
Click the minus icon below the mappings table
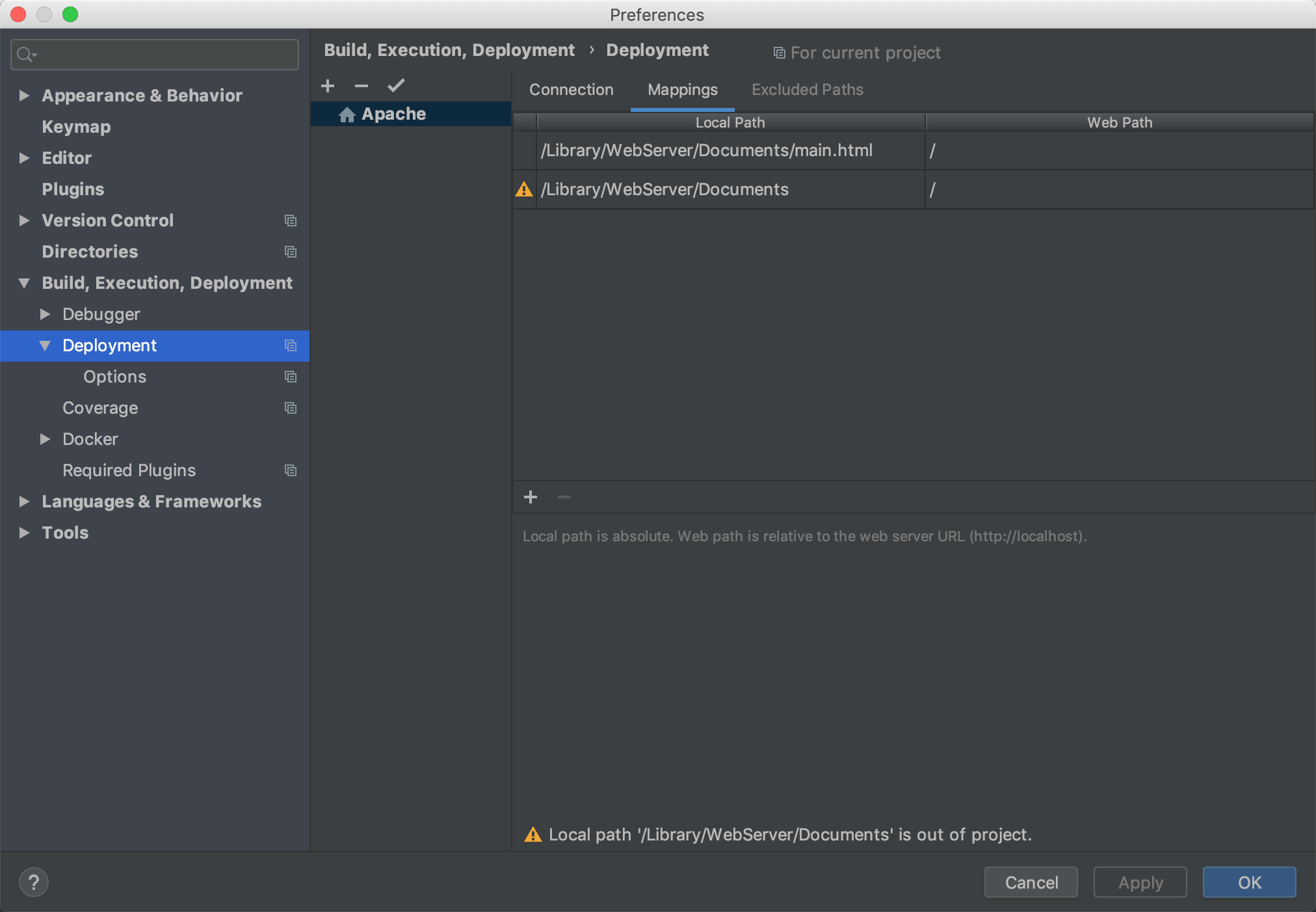tap(564, 497)
